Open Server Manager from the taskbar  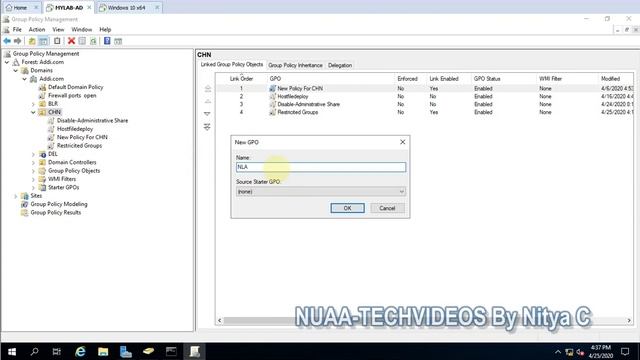point(126,351)
